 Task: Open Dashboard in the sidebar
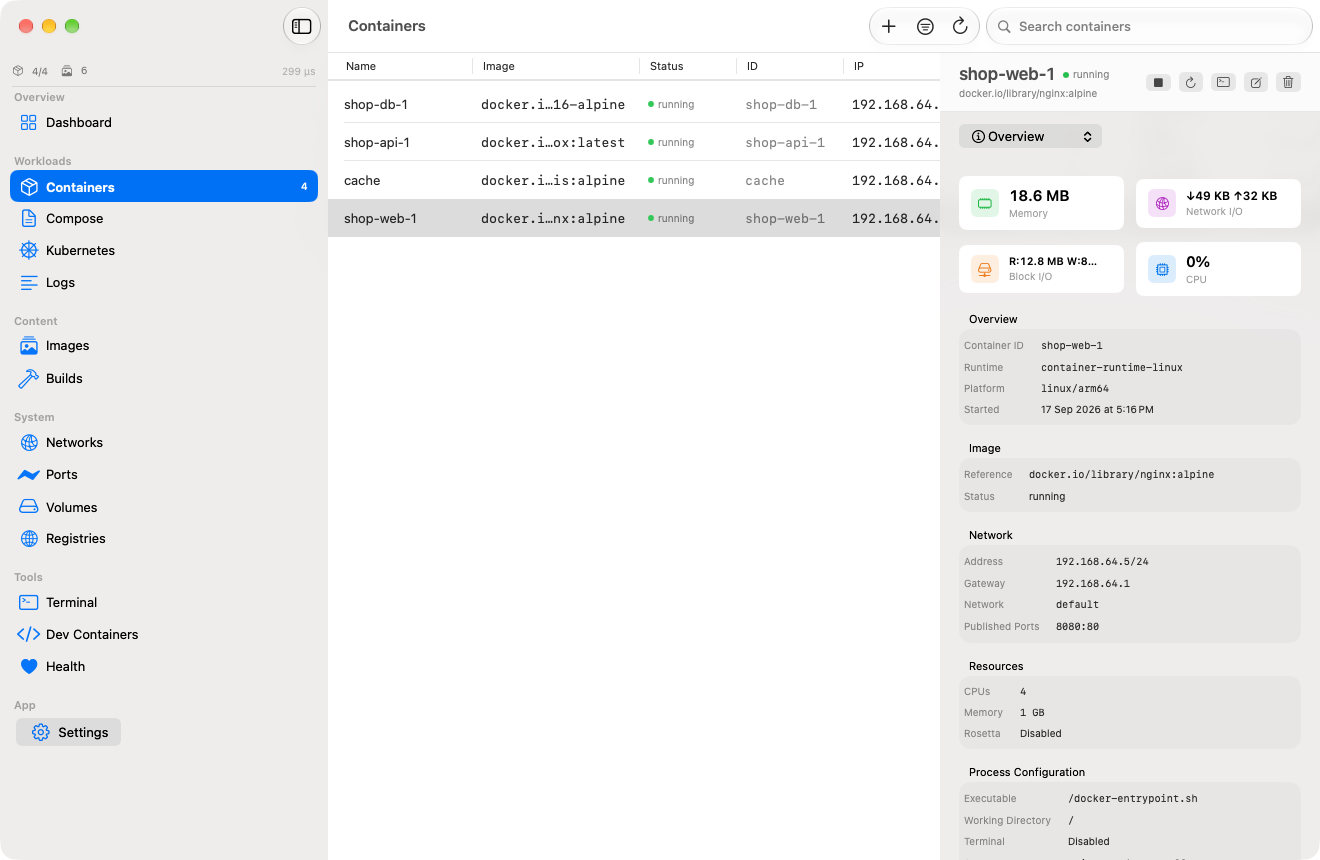(x=164, y=122)
